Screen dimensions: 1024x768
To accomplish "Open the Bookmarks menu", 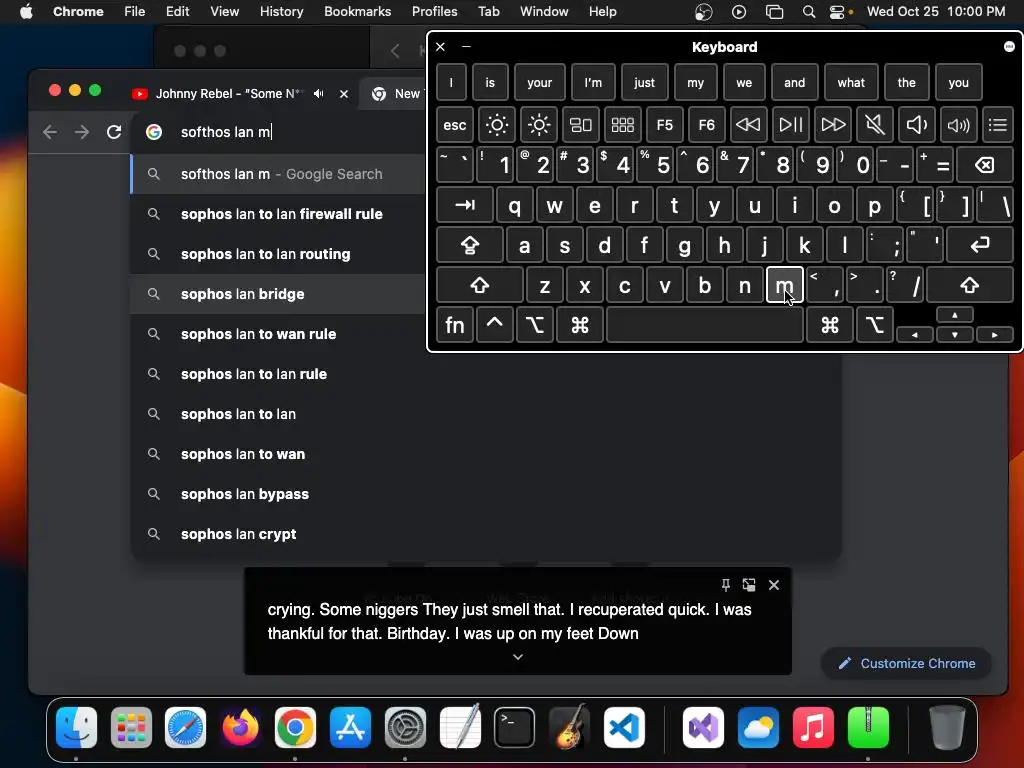I will pyautogui.click(x=357, y=11).
